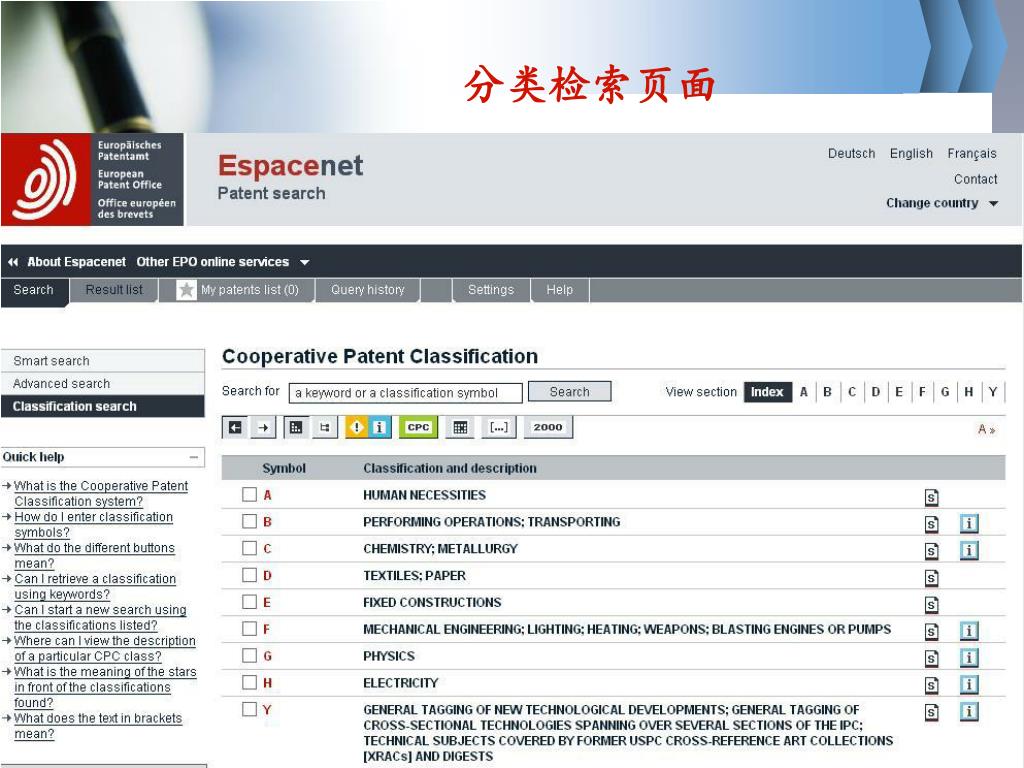Click the Search button next to keyword field
Screen dimensions: 1024x768
pos(569,392)
